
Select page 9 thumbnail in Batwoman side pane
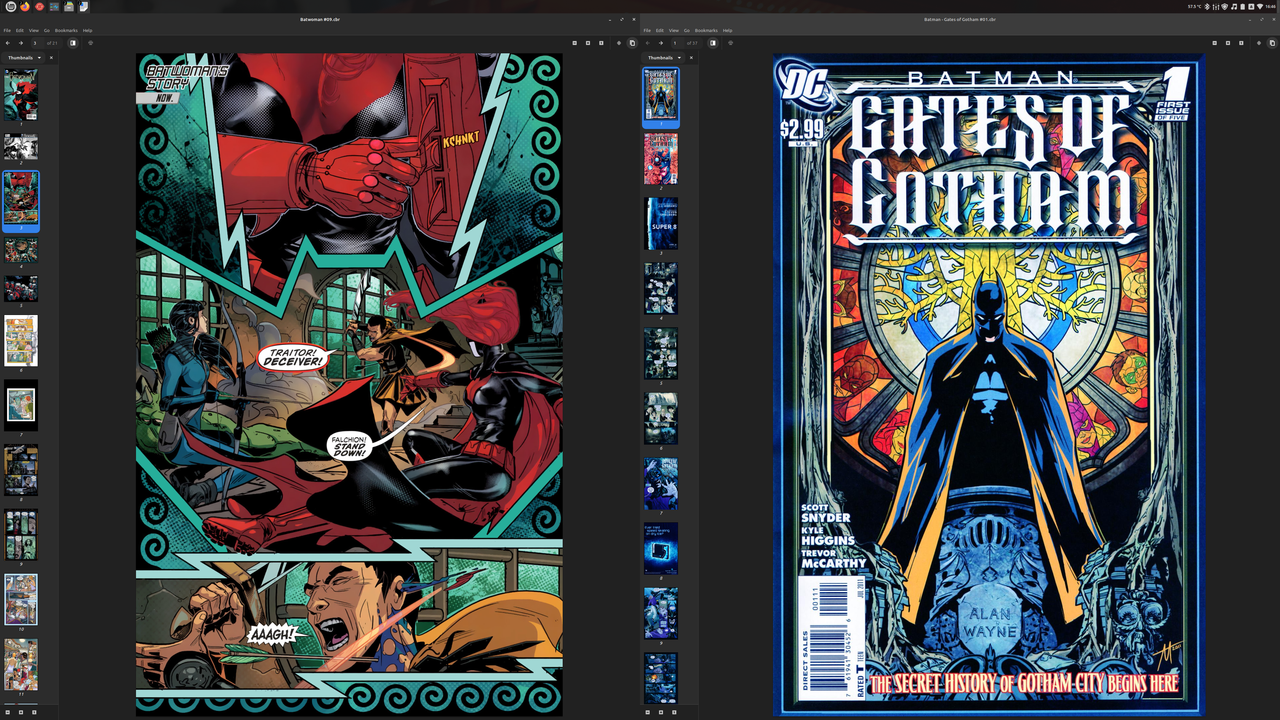pyautogui.click(x=21, y=535)
